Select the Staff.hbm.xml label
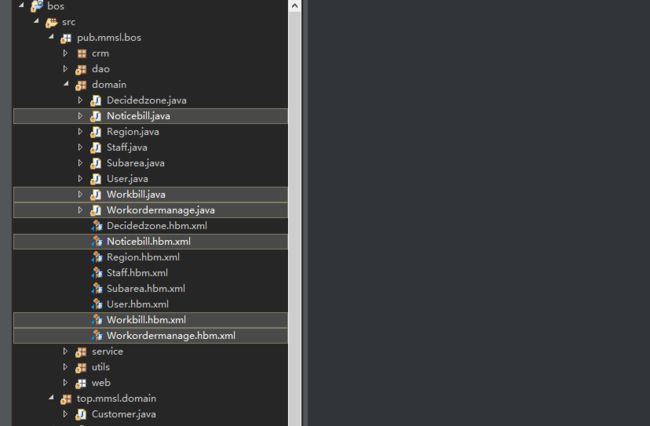Screen dimensions: 650x426 point(137,273)
